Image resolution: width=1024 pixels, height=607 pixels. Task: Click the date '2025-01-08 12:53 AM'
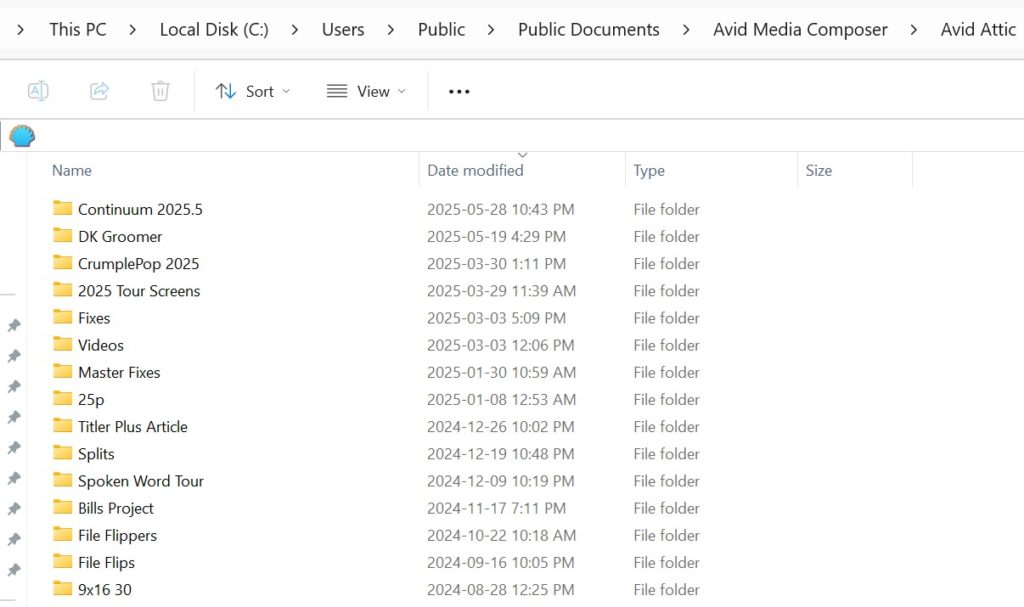tap(502, 399)
